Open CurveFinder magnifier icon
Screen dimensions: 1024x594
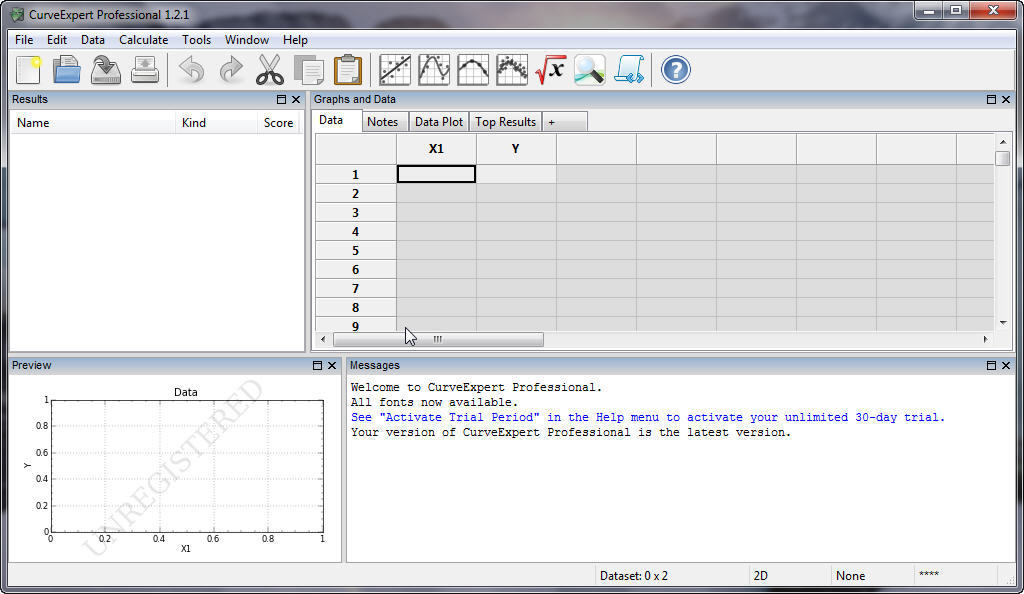pyautogui.click(x=590, y=70)
